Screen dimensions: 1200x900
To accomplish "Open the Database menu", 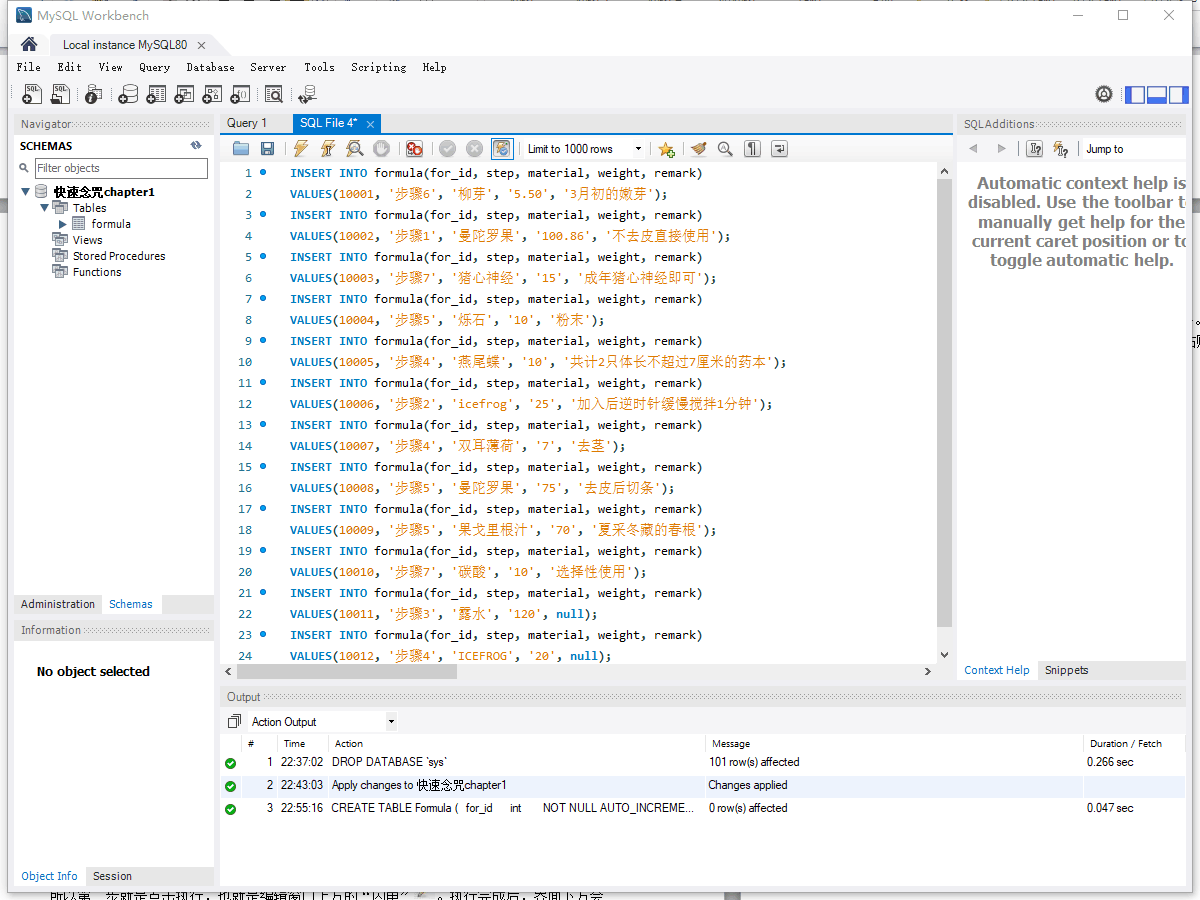I will pos(211,67).
